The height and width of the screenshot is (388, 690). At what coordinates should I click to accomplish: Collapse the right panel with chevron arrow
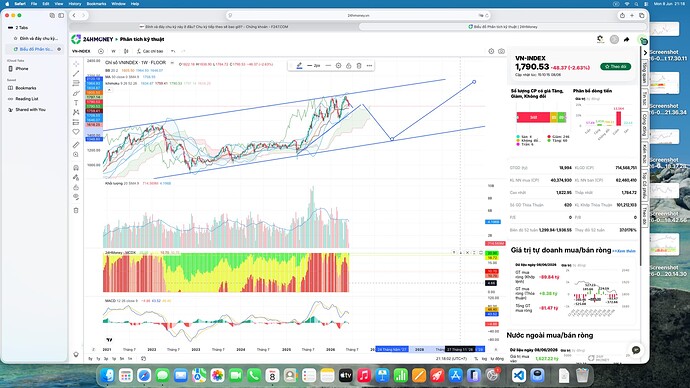[x=645, y=53]
